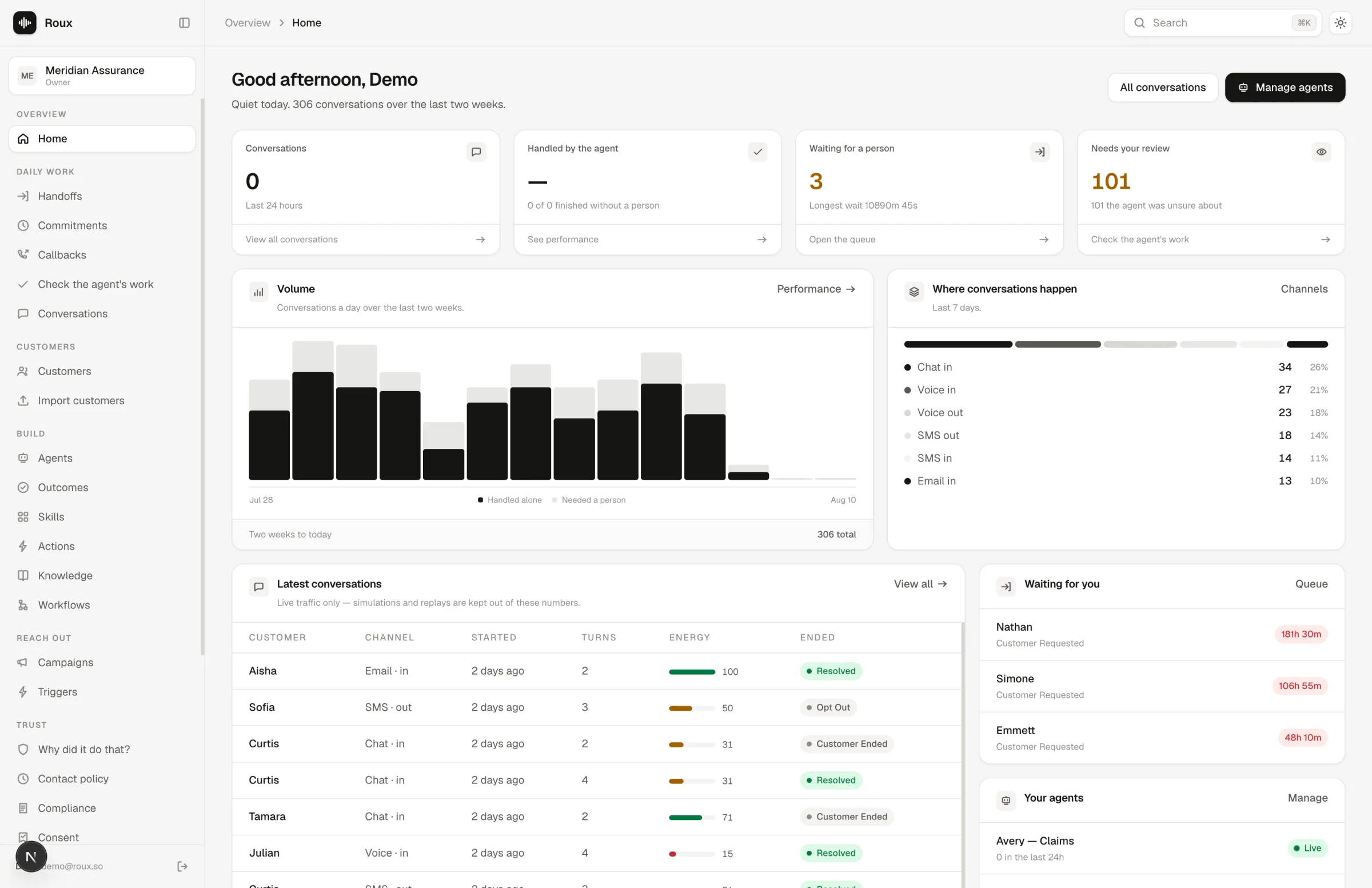The image size is (1372, 888).
Task: Open Agents under Build
Action: coord(102,459)
